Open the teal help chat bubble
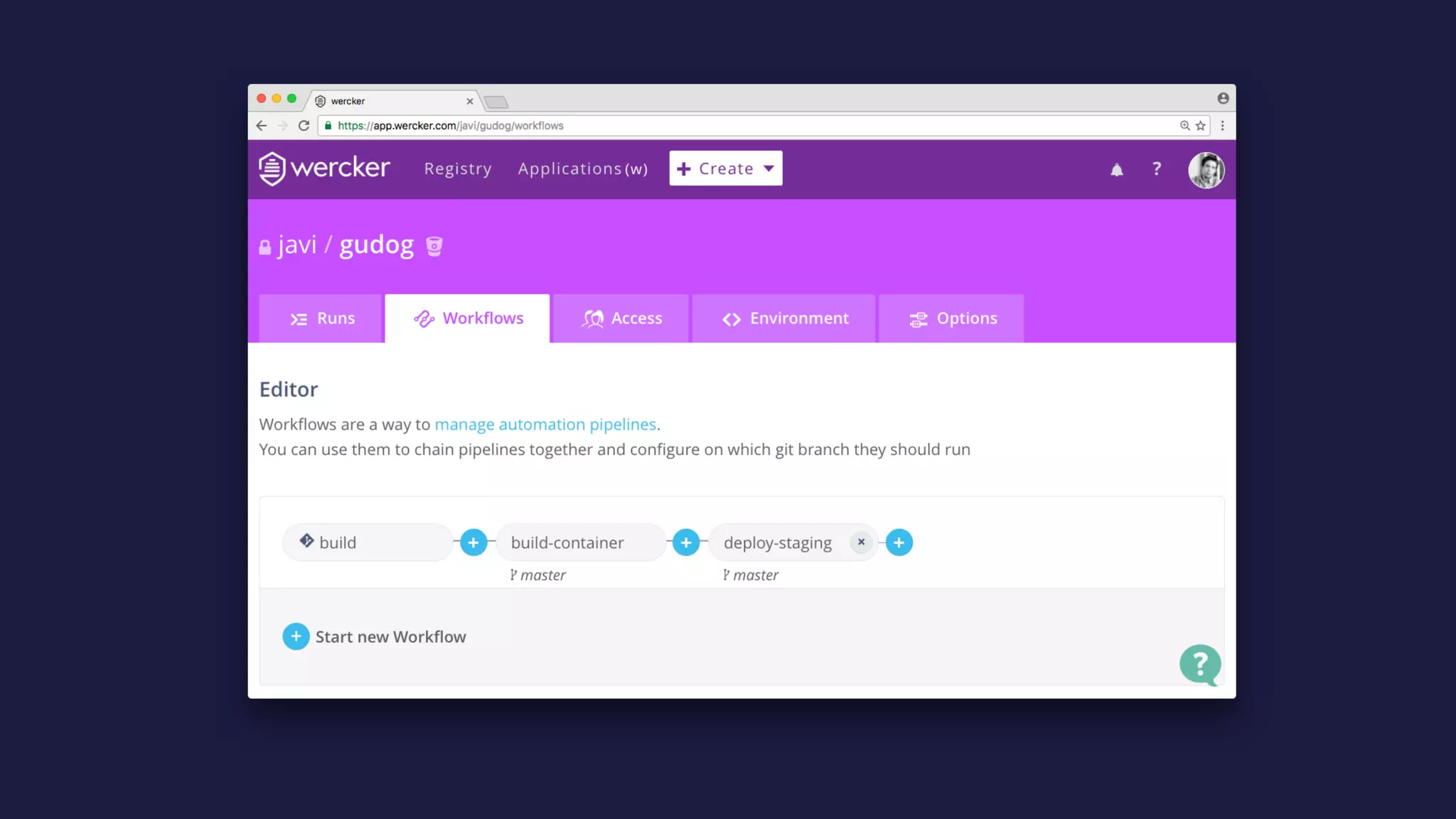Screen dimensions: 1456x819 (1200, 665)
